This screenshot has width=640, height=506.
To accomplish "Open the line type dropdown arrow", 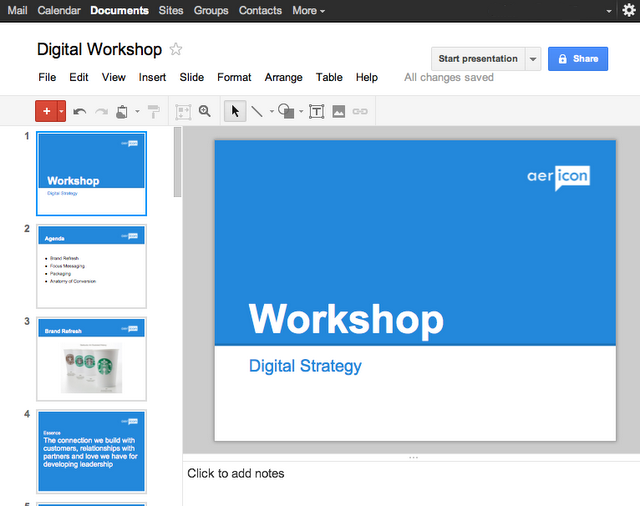I will point(271,111).
